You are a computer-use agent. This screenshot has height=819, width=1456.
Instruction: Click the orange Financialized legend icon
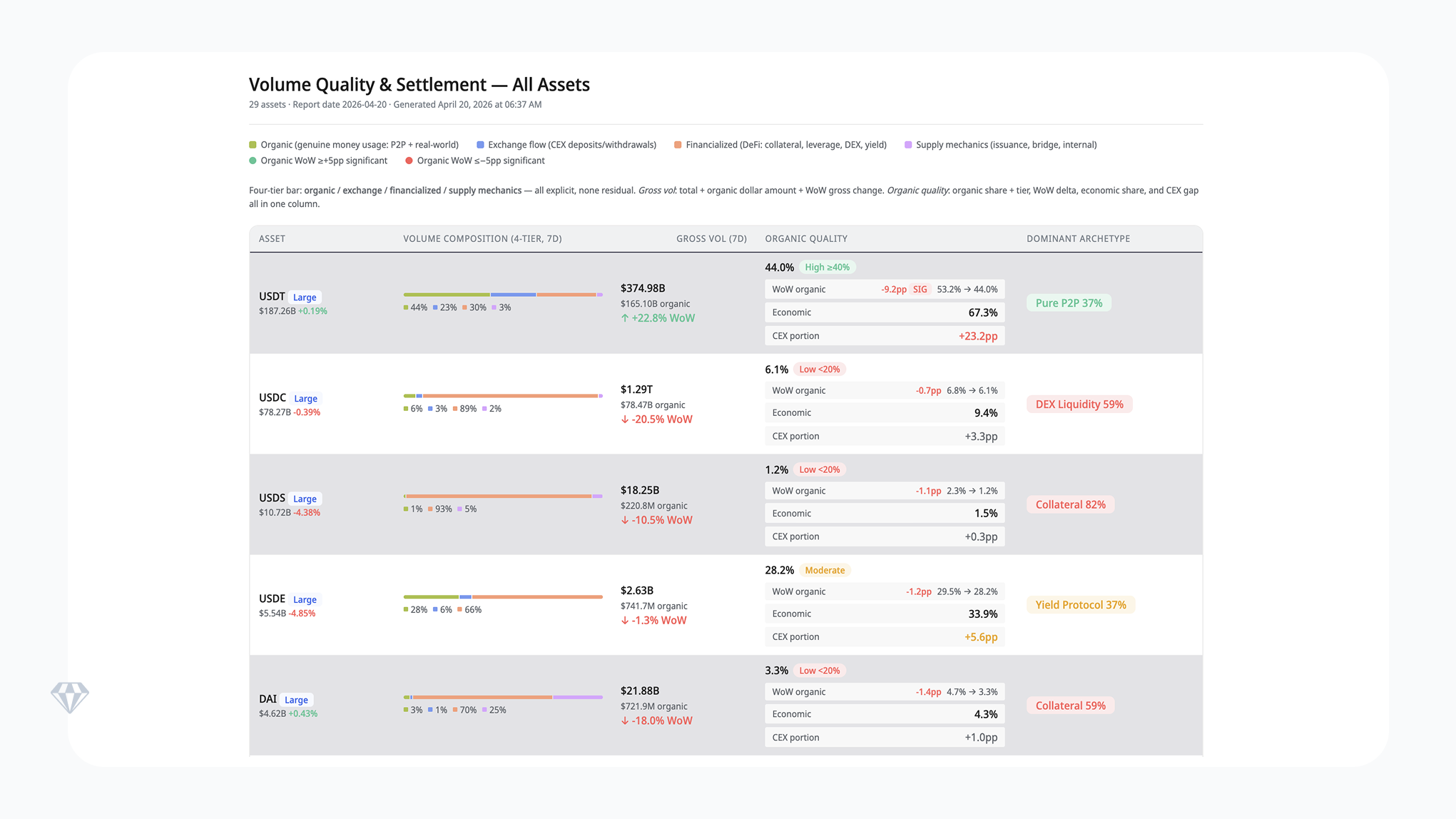click(679, 144)
